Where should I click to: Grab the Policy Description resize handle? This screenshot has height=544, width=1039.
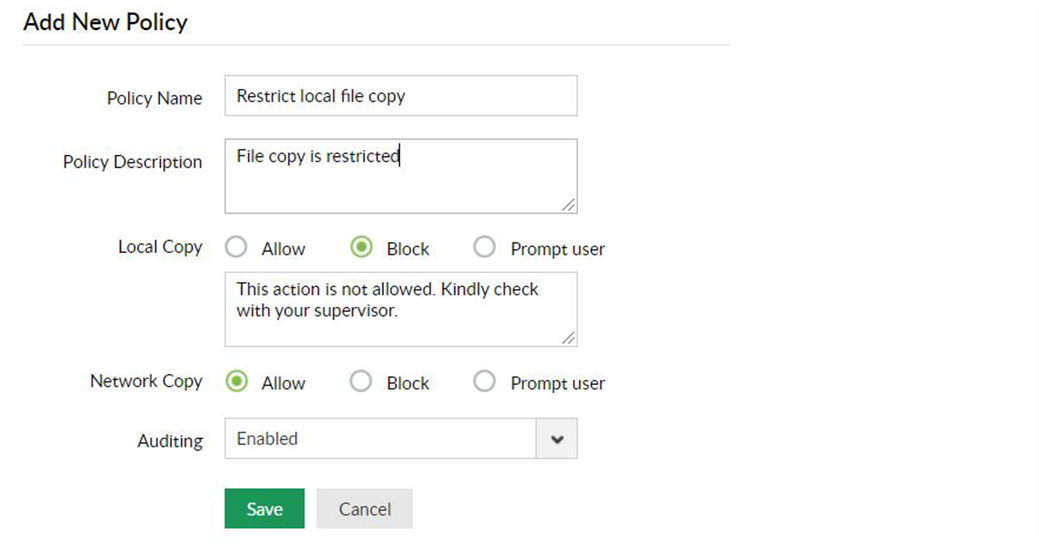coord(569,205)
